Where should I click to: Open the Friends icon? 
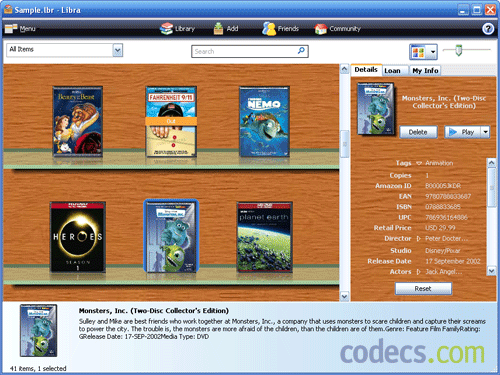tap(269, 29)
